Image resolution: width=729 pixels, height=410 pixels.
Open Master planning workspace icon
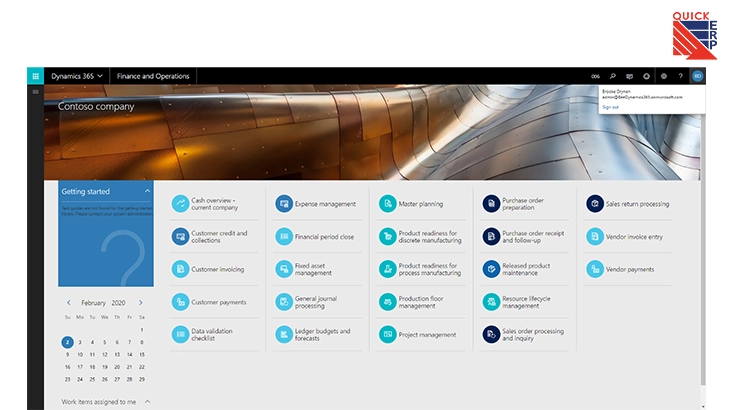coord(387,204)
